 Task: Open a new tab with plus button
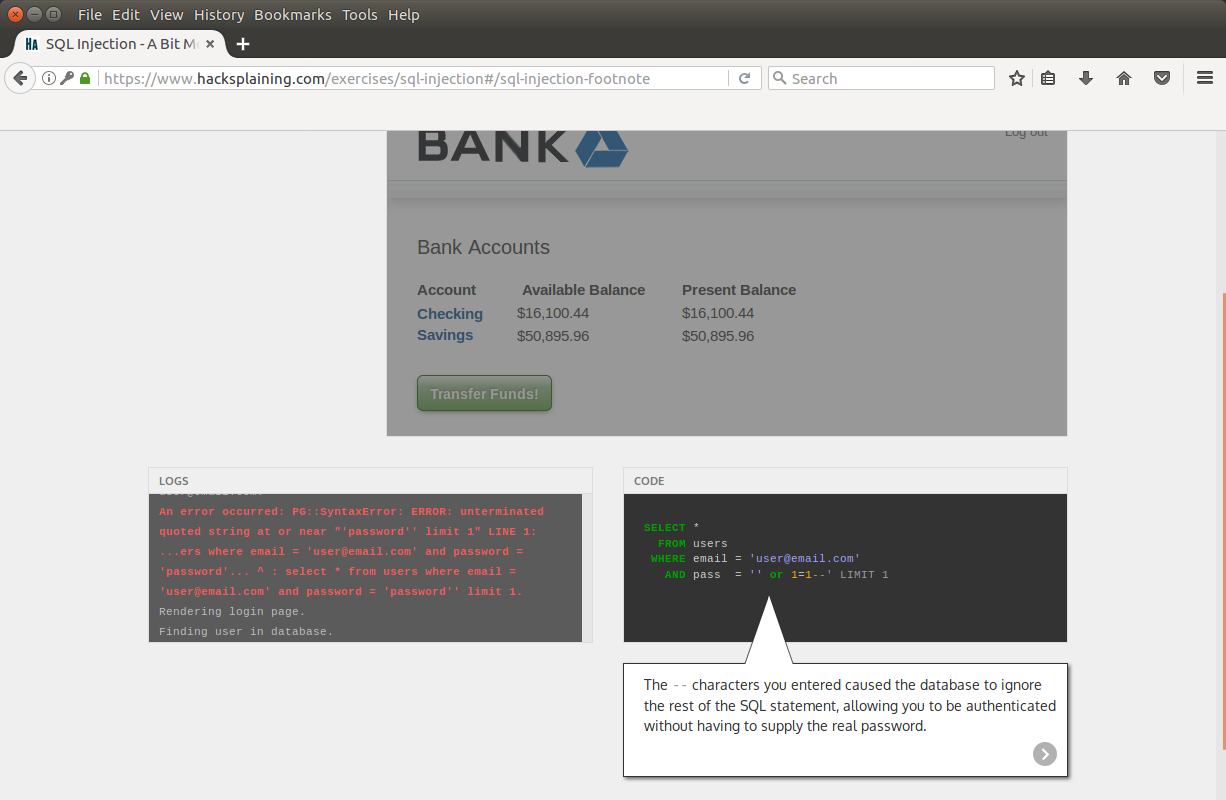point(243,44)
